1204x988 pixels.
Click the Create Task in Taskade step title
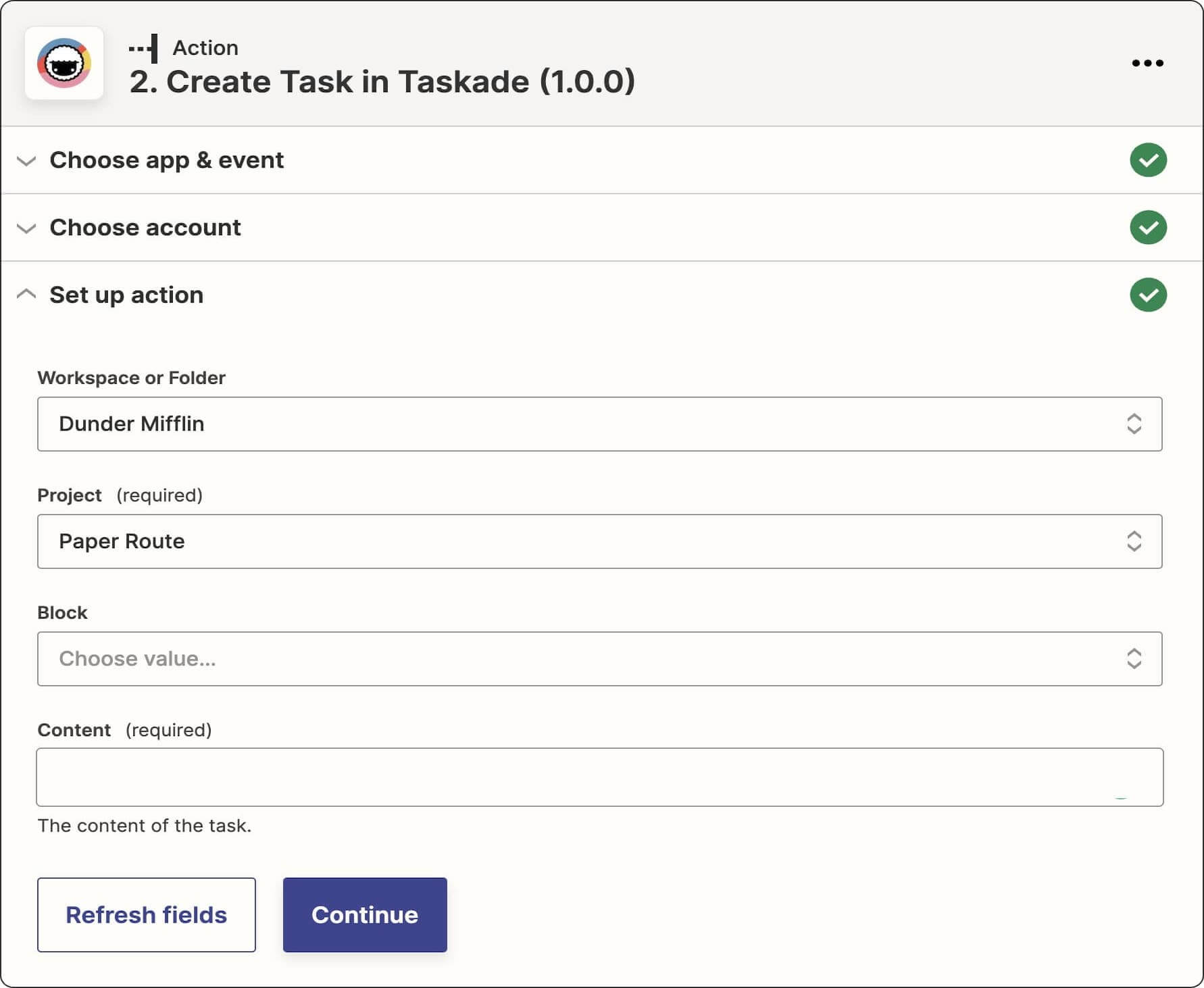(382, 82)
